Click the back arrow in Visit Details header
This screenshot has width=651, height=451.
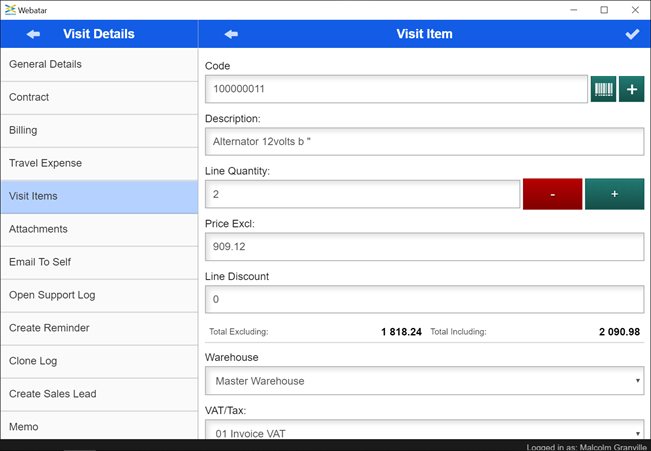[33, 34]
